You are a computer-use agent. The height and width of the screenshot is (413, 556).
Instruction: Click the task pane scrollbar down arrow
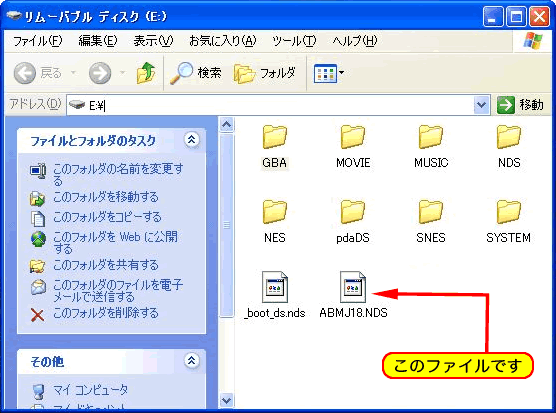[226, 401]
